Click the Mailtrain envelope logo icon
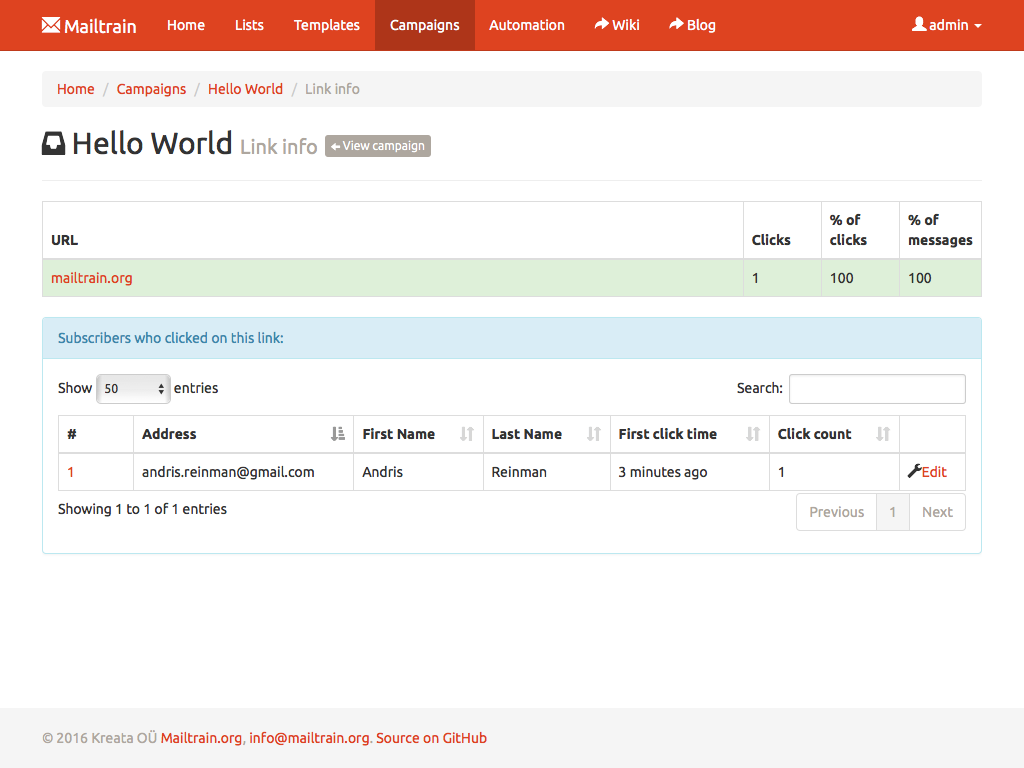Screen dimensions: 1024x768 [x=51, y=25]
